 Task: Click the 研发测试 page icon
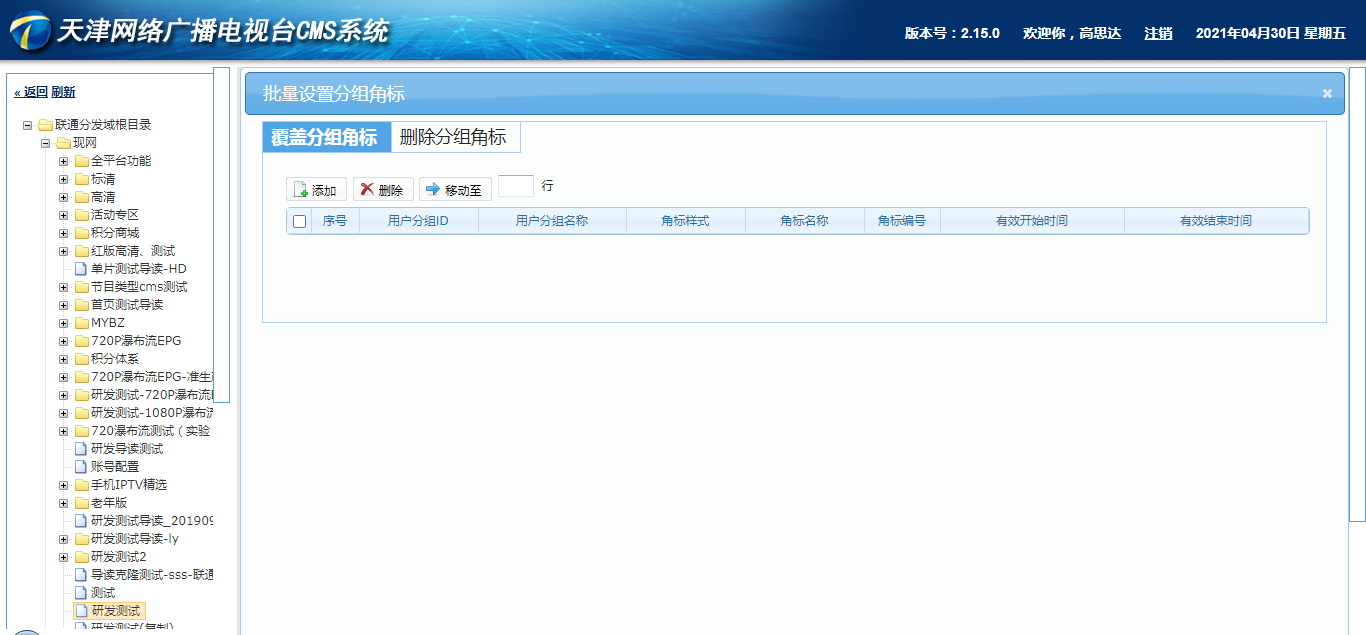(x=81, y=611)
